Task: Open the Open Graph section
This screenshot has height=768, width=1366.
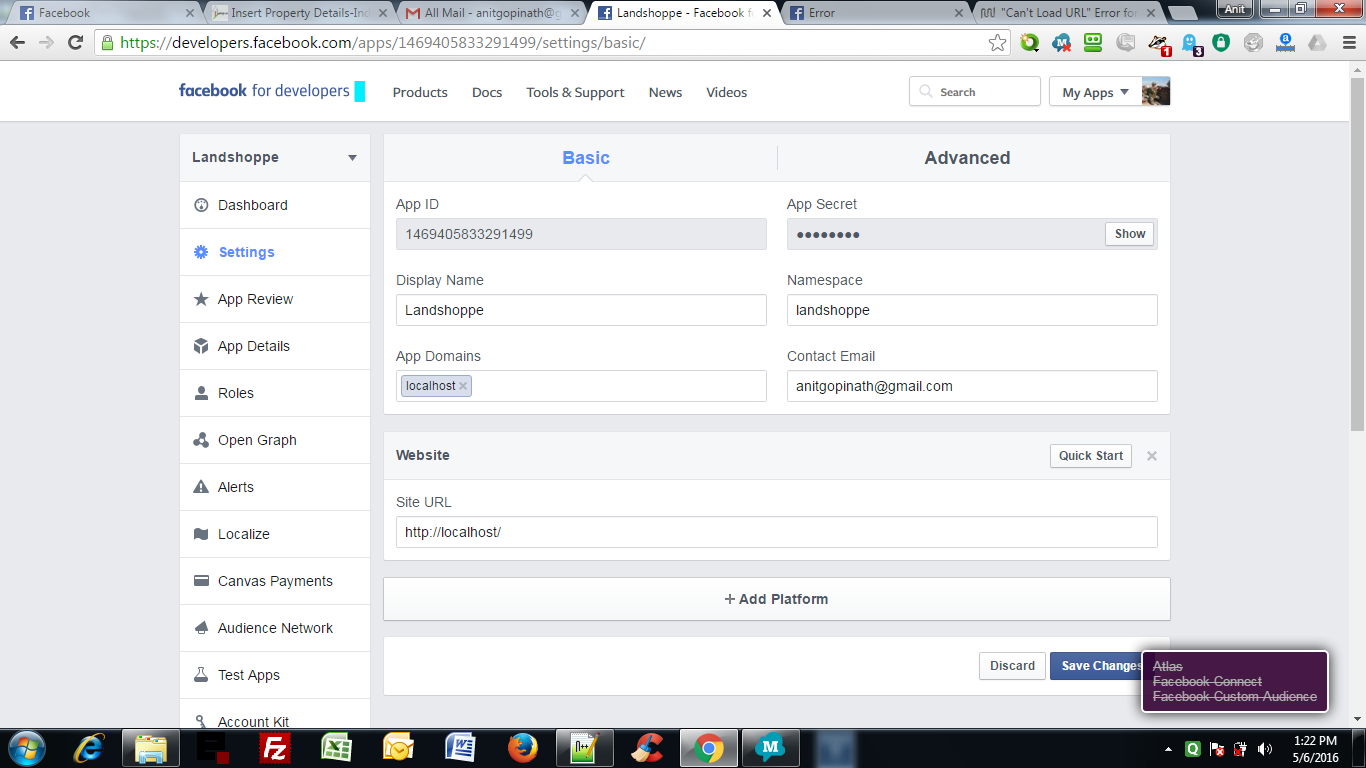Action: [275, 440]
